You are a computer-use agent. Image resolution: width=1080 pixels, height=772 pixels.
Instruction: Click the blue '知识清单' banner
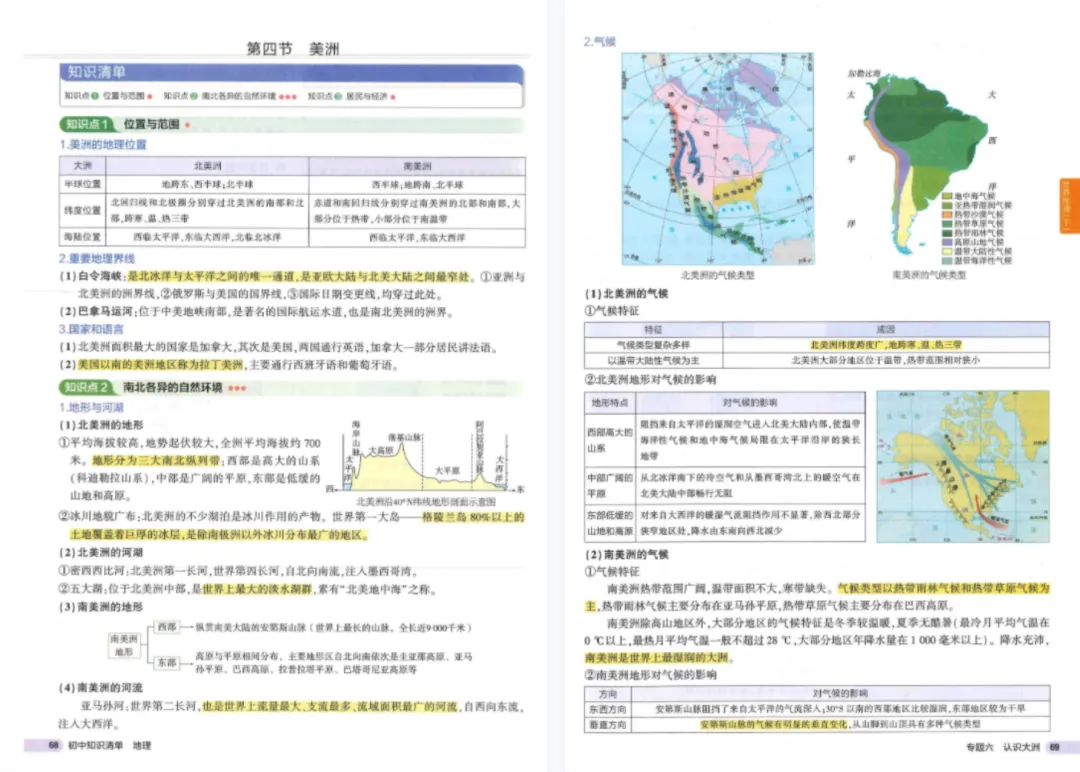click(292, 73)
